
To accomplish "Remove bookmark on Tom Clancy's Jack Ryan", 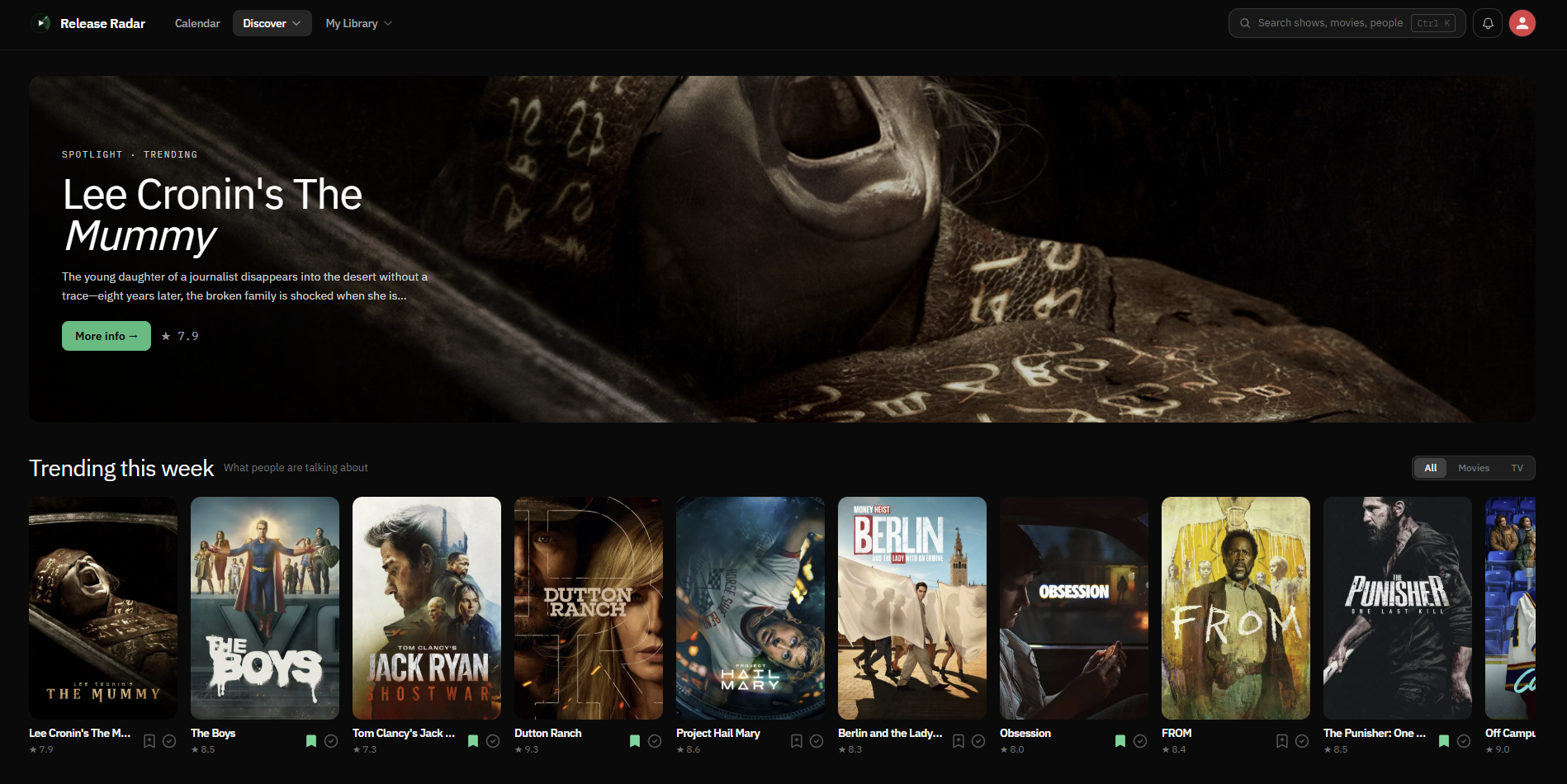I will coord(473,741).
